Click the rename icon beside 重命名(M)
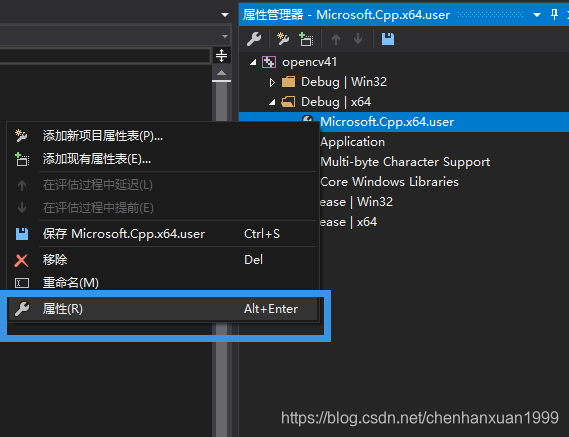Viewport: 569px width, 437px height. (22, 283)
